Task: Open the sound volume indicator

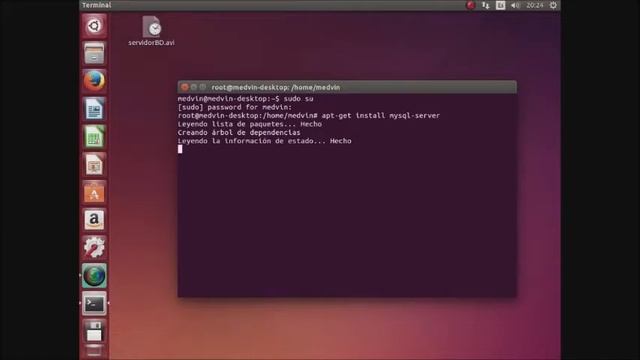Action: 515,5
